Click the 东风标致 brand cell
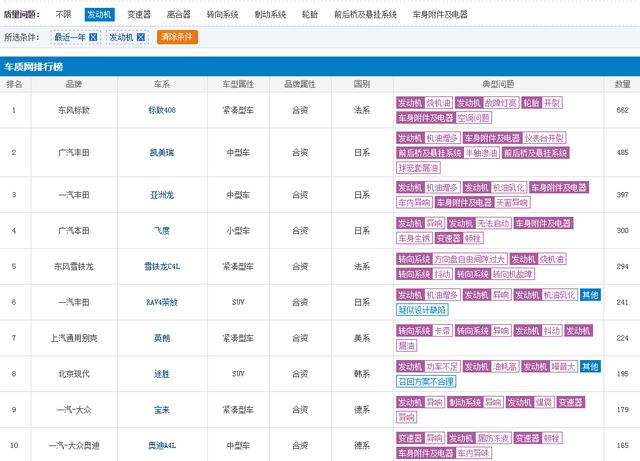640x461 pixels. point(74,110)
